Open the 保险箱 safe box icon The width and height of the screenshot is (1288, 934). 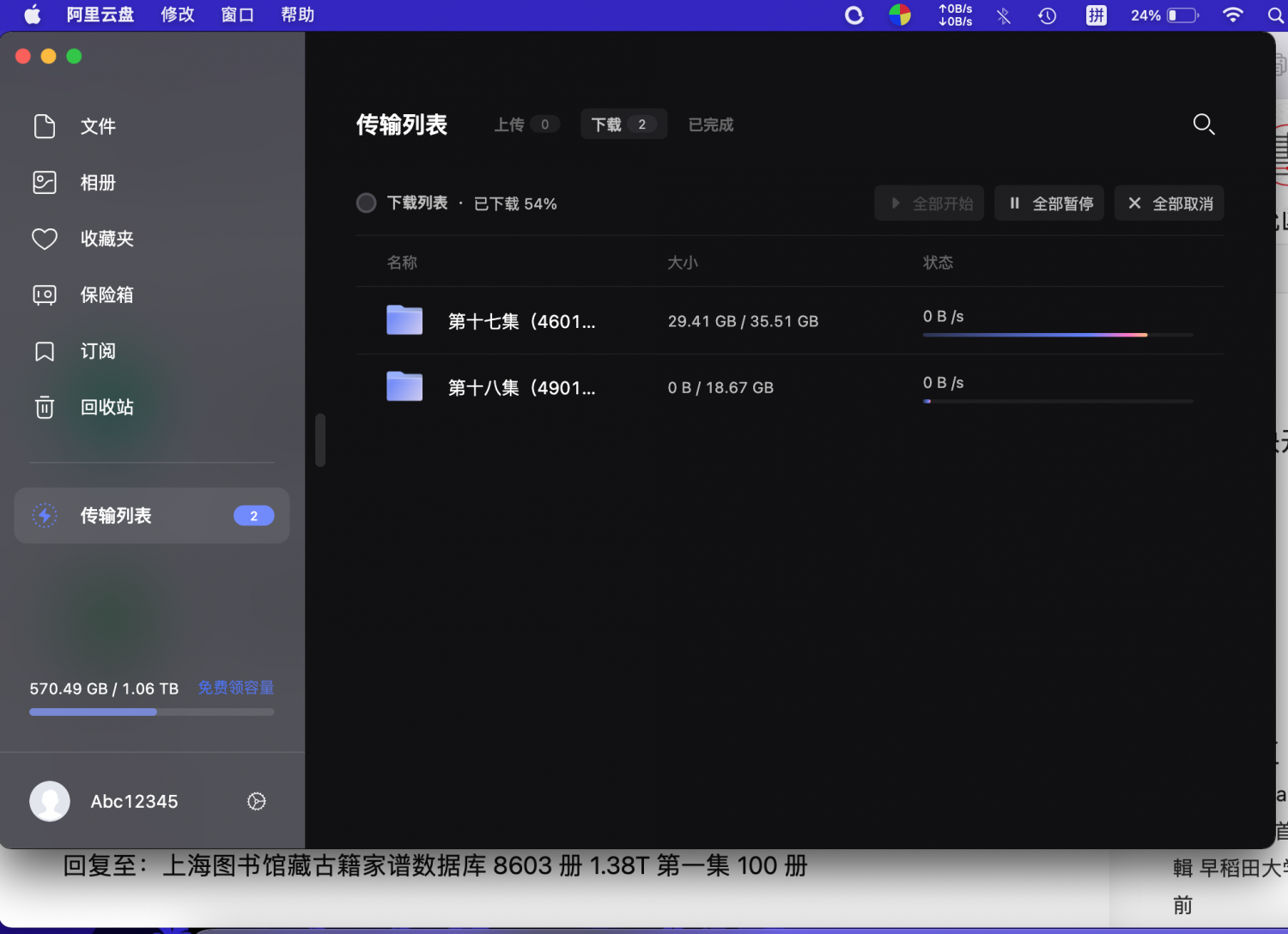(x=45, y=295)
